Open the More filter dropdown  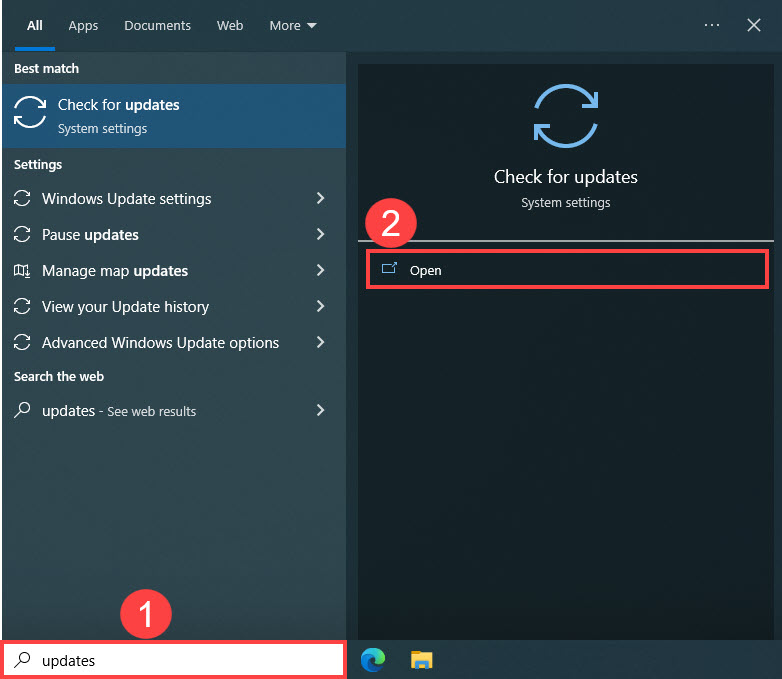click(293, 25)
